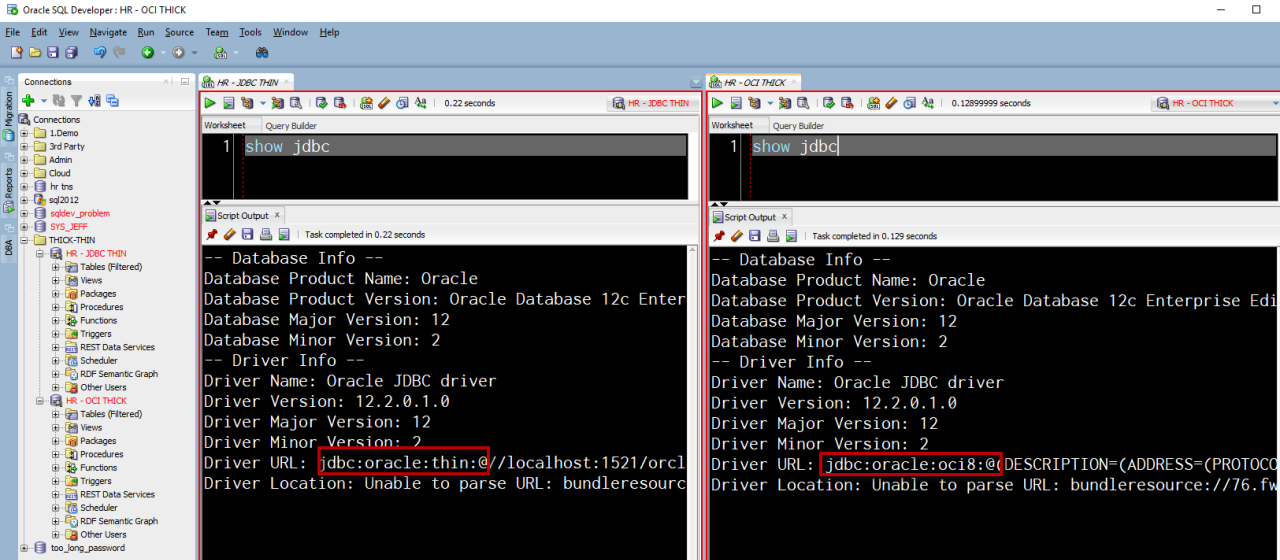1280x560 pixels.
Task: Click the Save icon in main toolbar
Action: (52, 52)
